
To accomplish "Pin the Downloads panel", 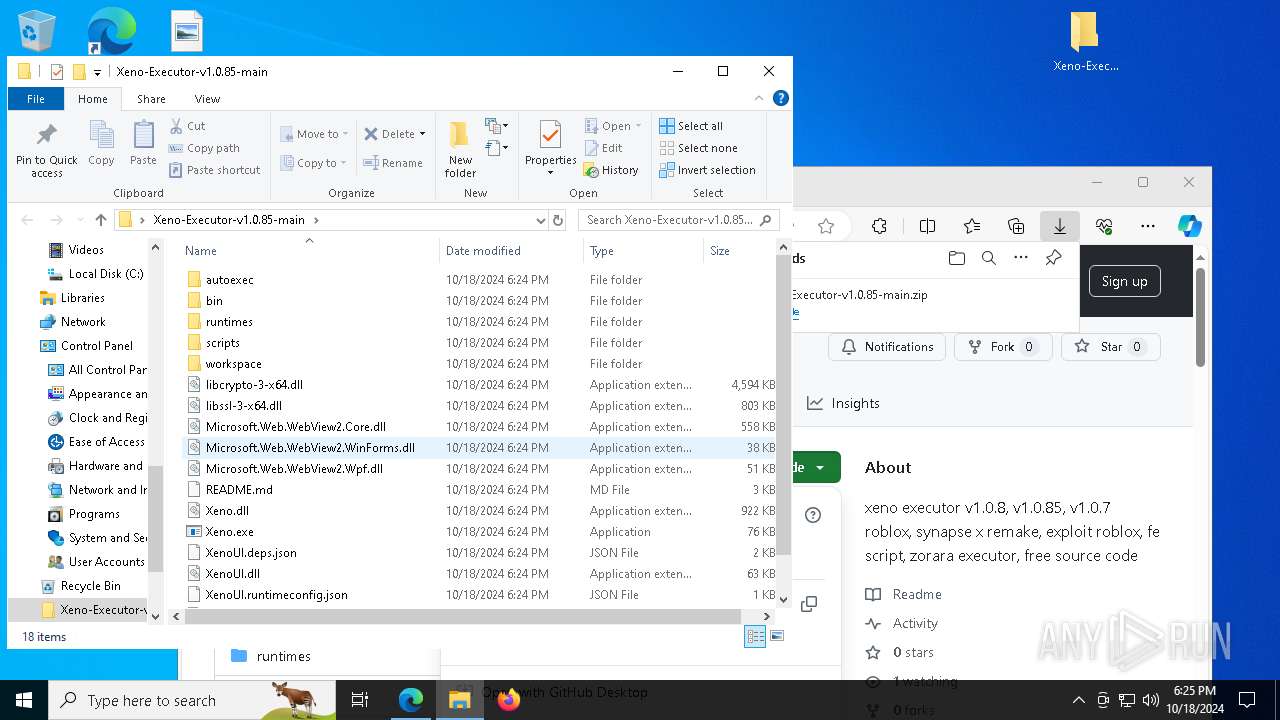I will tap(1053, 258).
